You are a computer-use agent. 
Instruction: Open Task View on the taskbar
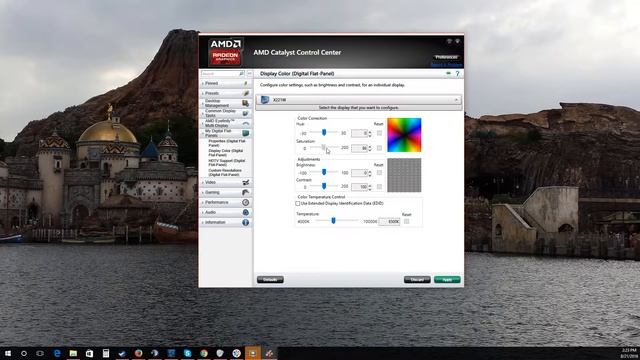pos(40,353)
